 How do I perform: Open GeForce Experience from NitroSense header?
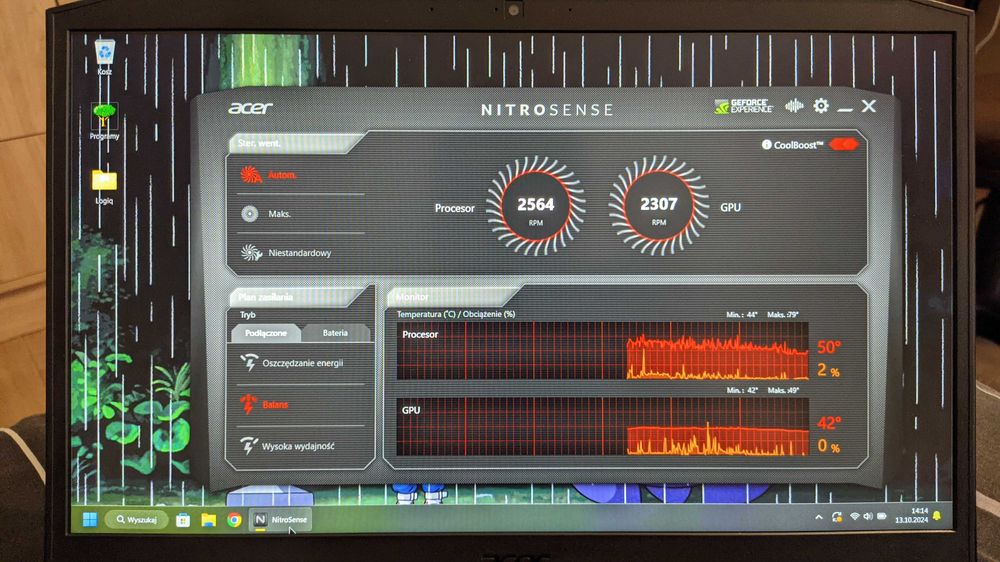coord(744,106)
